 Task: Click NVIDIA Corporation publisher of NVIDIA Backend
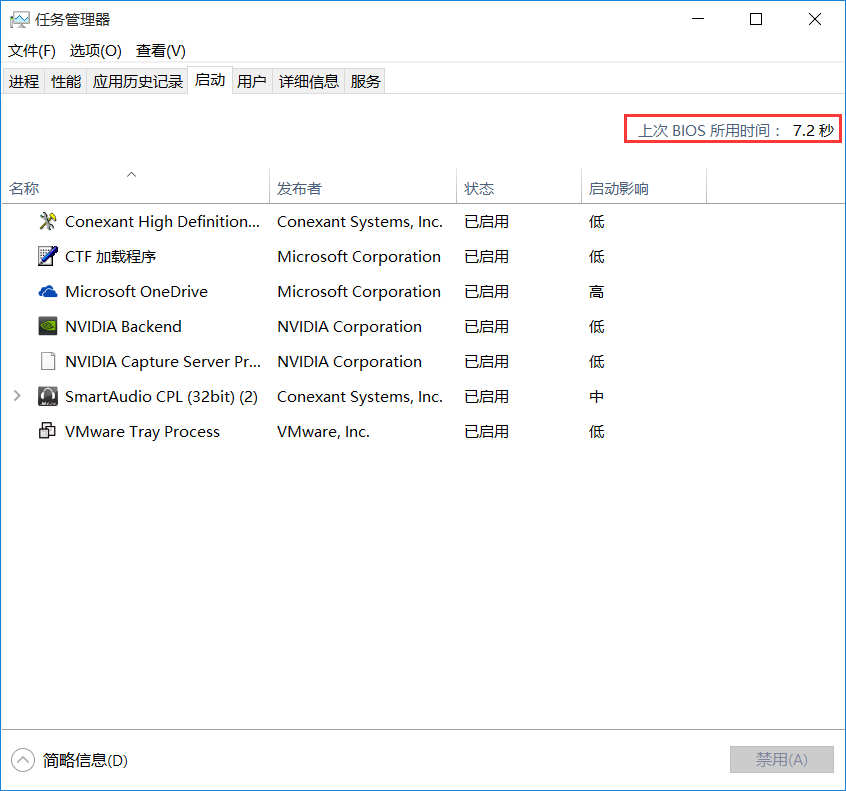pyautogui.click(x=349, y=327)
